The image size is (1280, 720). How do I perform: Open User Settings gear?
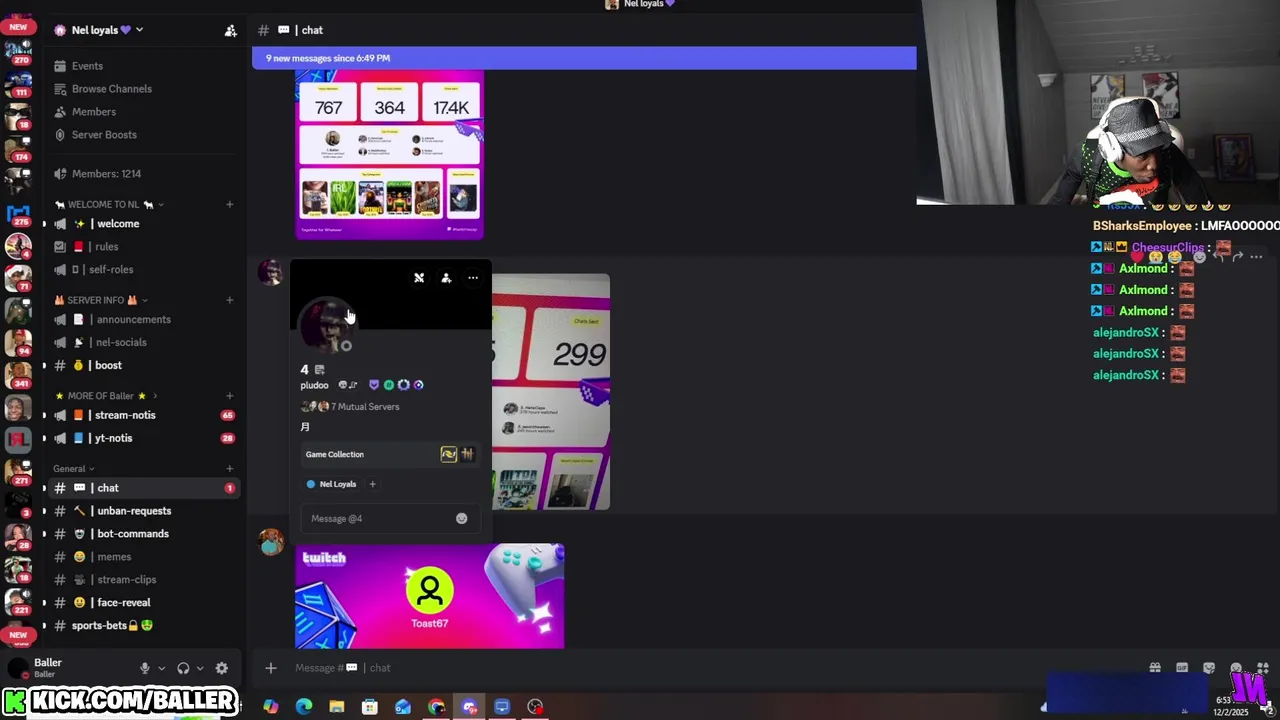[222, 668]
